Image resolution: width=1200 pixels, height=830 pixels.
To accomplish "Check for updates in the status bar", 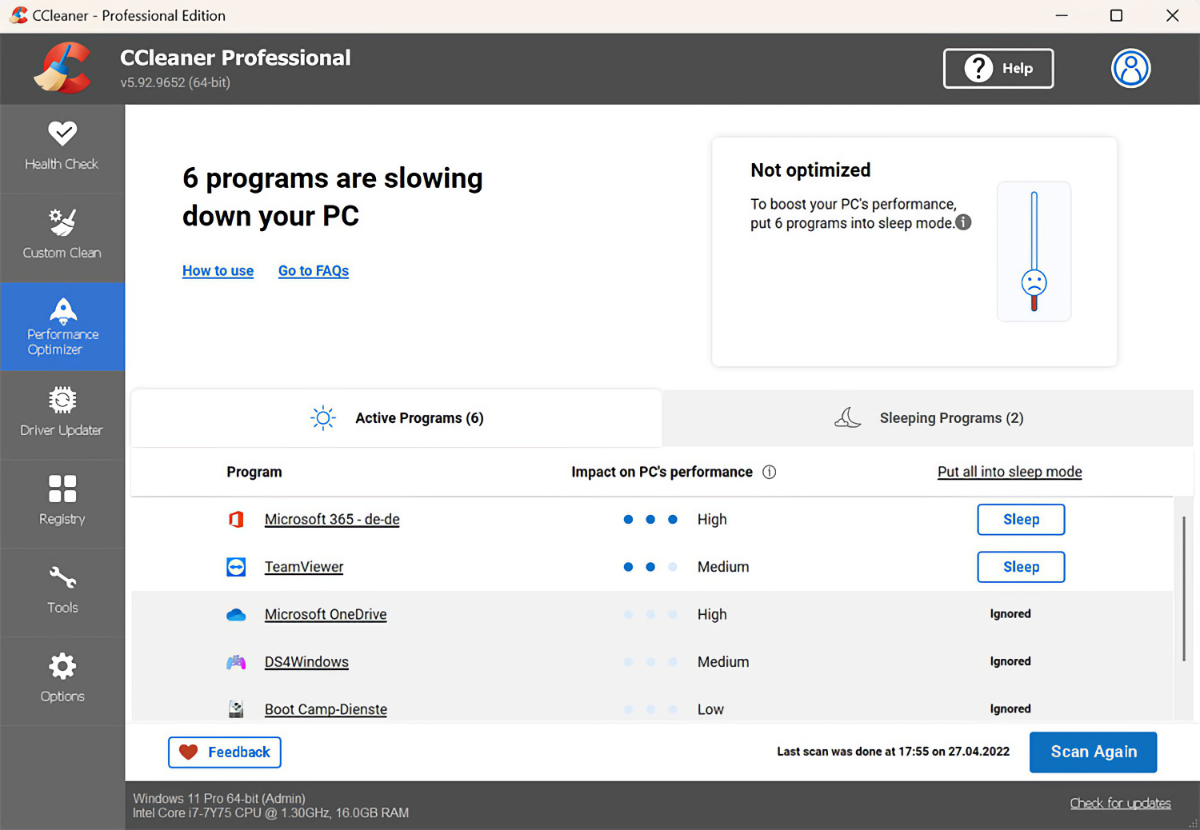I will (1120, 802).
